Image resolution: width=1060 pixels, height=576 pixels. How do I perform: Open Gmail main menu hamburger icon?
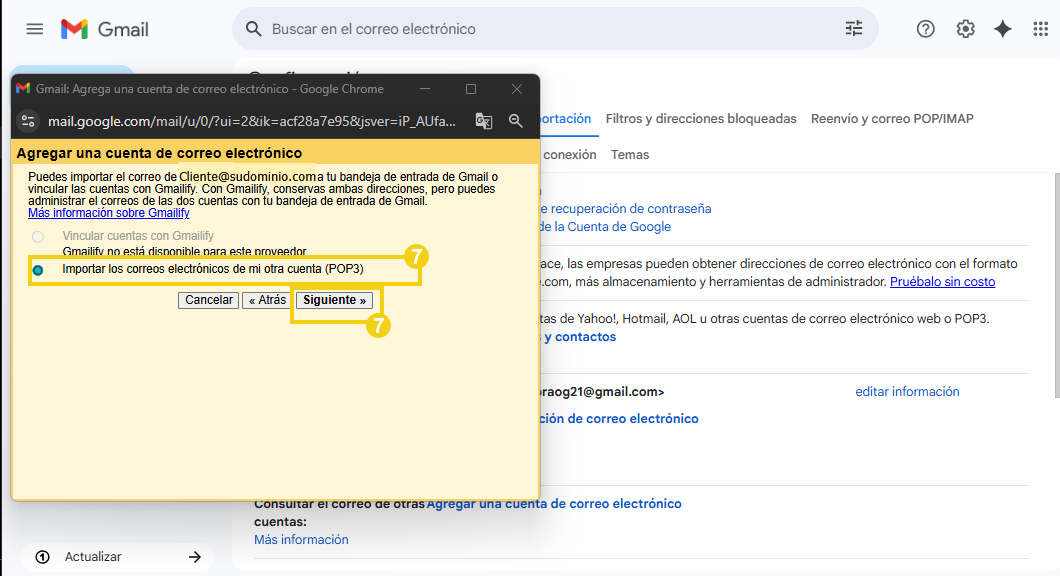34,29
